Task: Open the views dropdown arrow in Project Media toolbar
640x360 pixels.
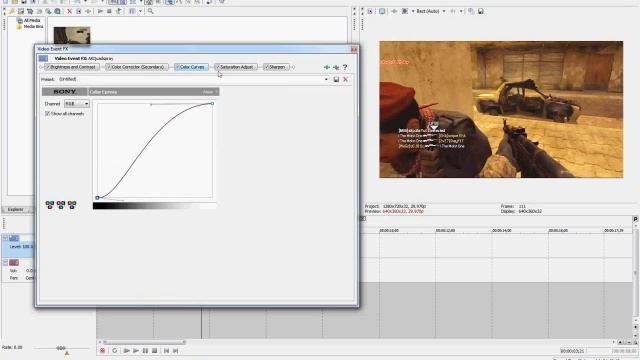Action: [x=140, y=11]
